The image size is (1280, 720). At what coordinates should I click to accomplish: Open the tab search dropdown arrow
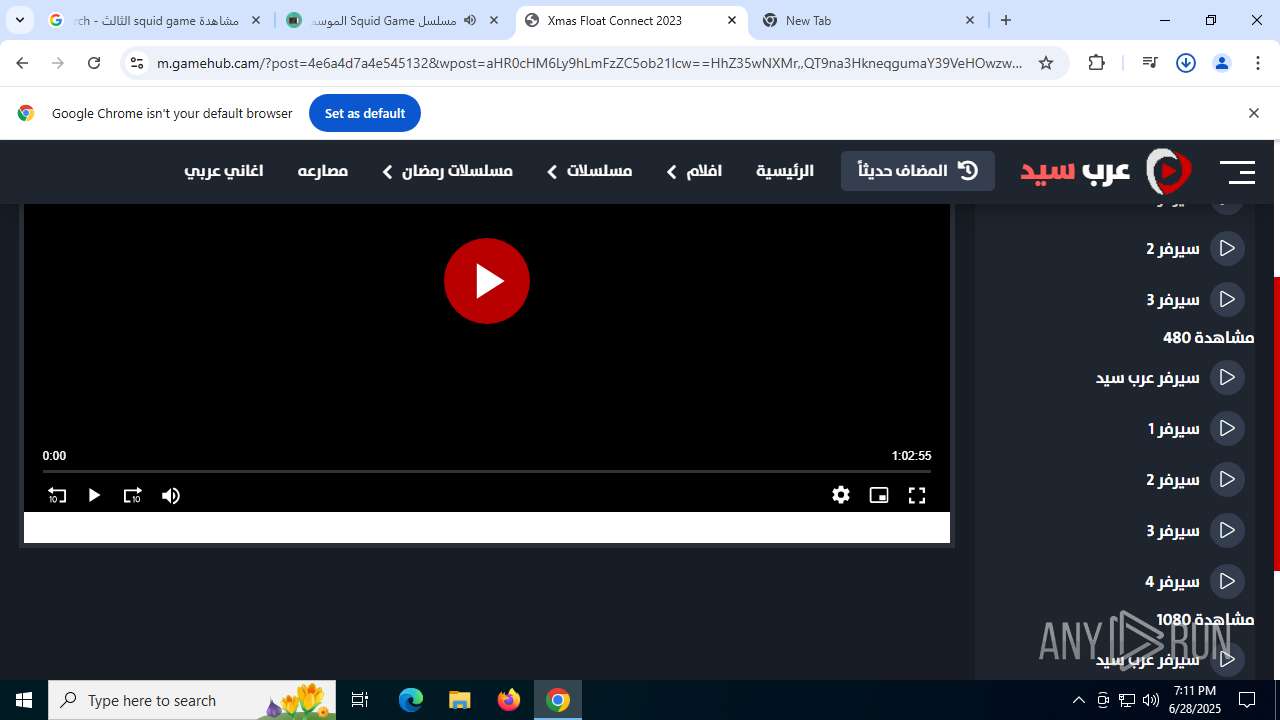point(19,20)
